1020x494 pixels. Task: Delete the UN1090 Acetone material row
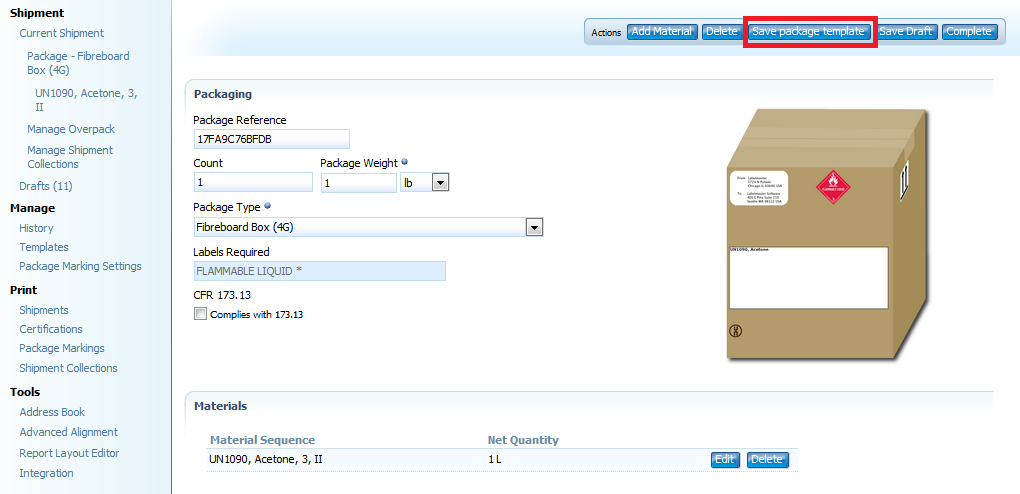click(767, 460)
